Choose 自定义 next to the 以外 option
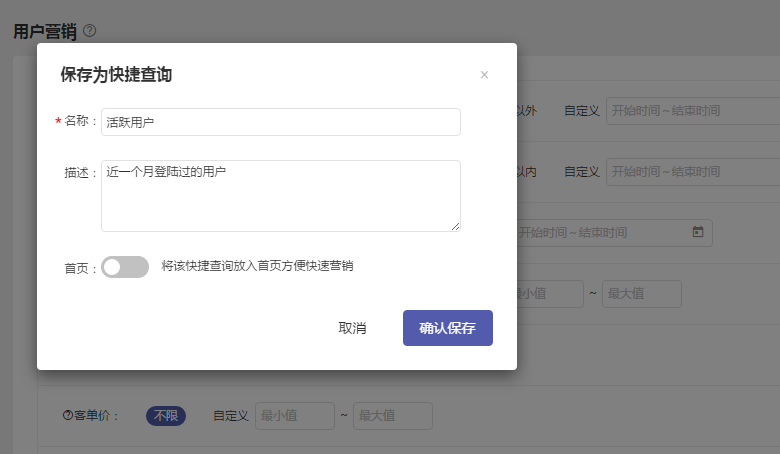 coord(581,111)
